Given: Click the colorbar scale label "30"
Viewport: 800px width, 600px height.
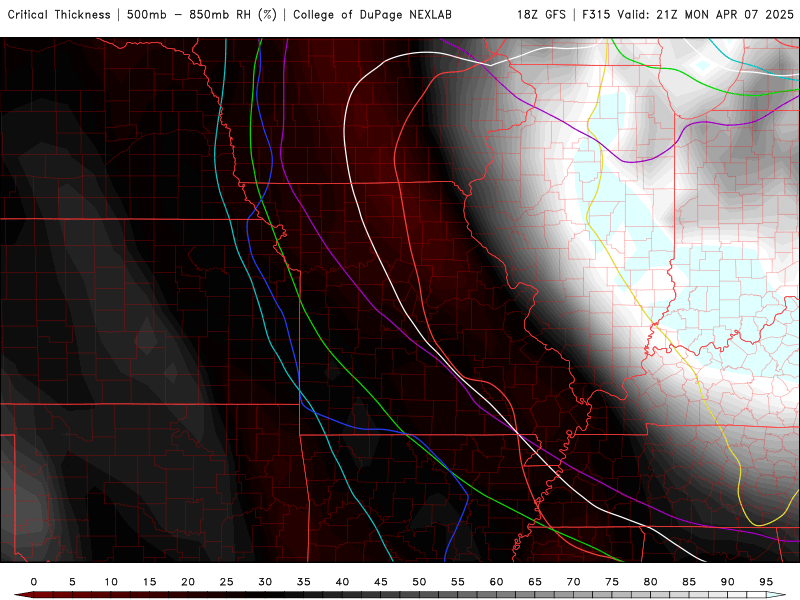Looking at the screenshot, I should click(x=265, y=582).
